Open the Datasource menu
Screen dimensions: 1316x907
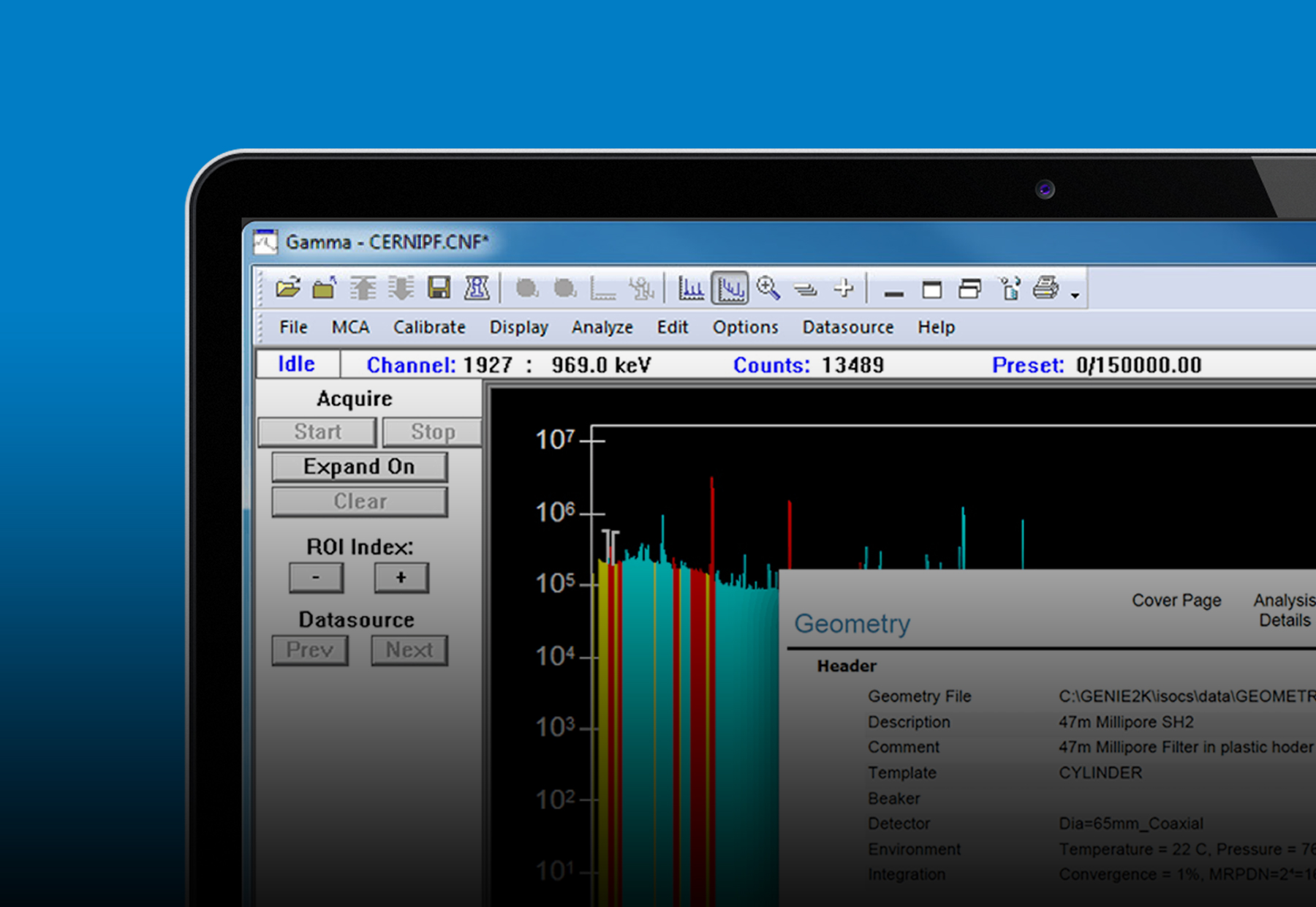(x=847, y=327)
